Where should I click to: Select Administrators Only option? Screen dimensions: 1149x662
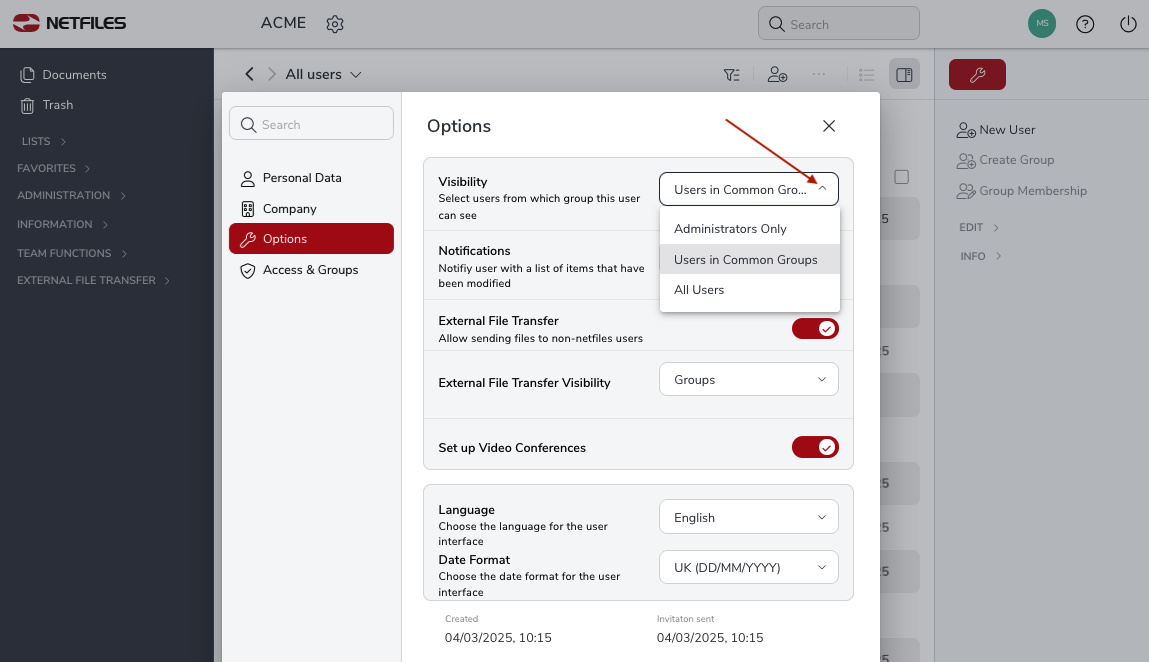[x=750, y=229]
